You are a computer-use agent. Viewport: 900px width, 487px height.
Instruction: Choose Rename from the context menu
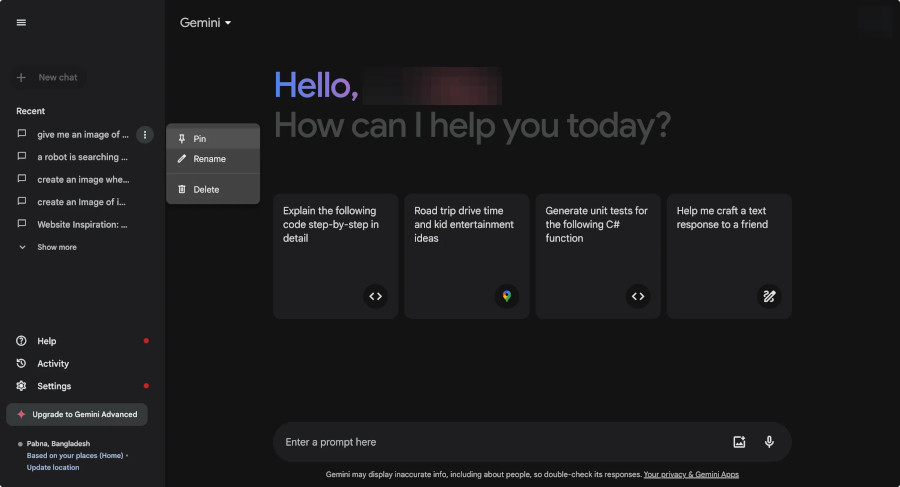click(213, 159)
